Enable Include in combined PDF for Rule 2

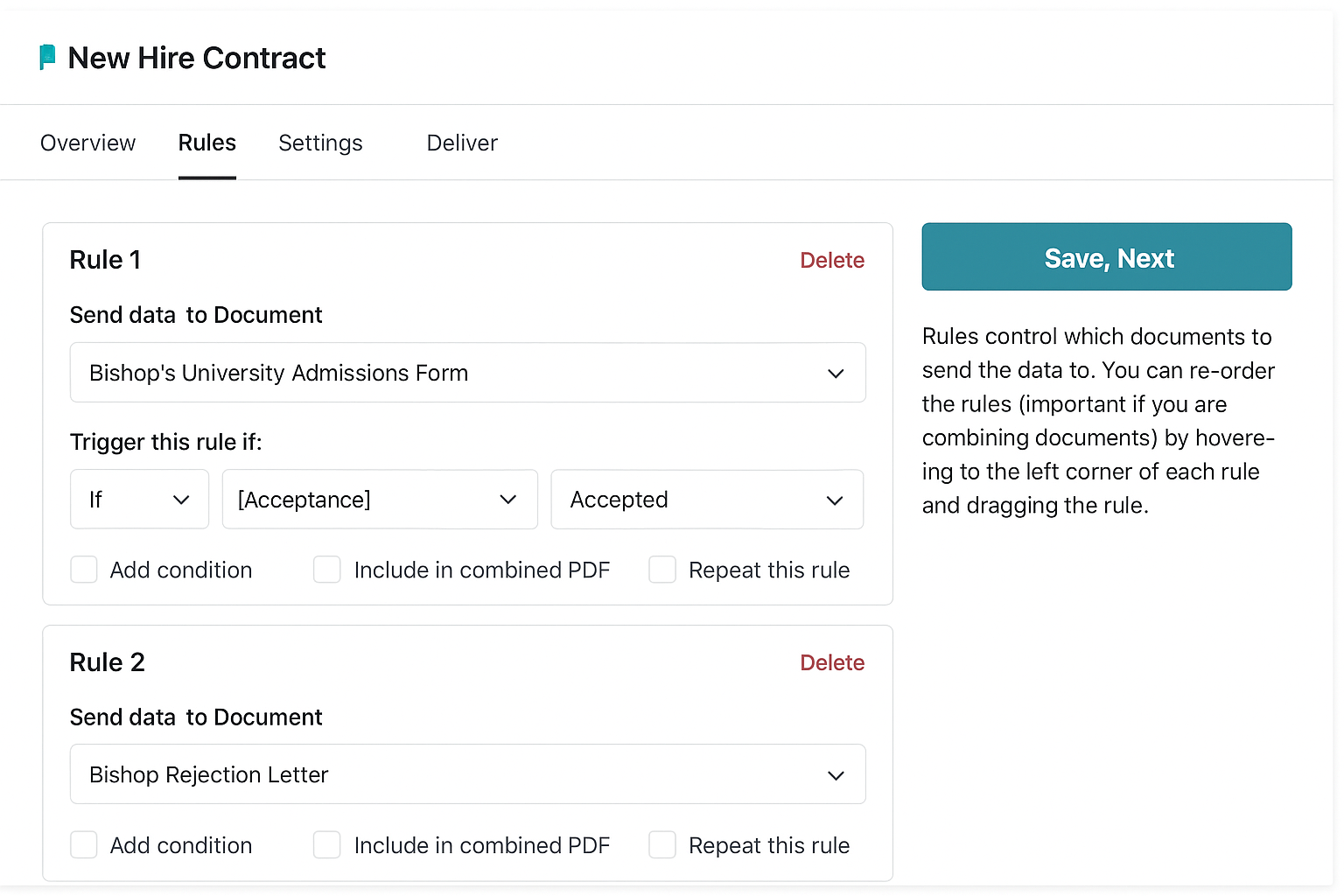click(326, 845)
